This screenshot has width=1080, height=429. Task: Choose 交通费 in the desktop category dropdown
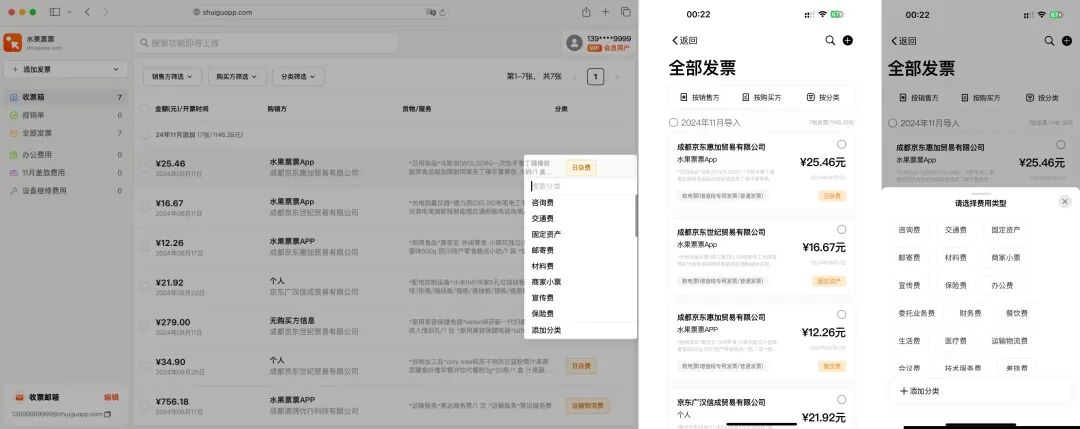[580, 218]
